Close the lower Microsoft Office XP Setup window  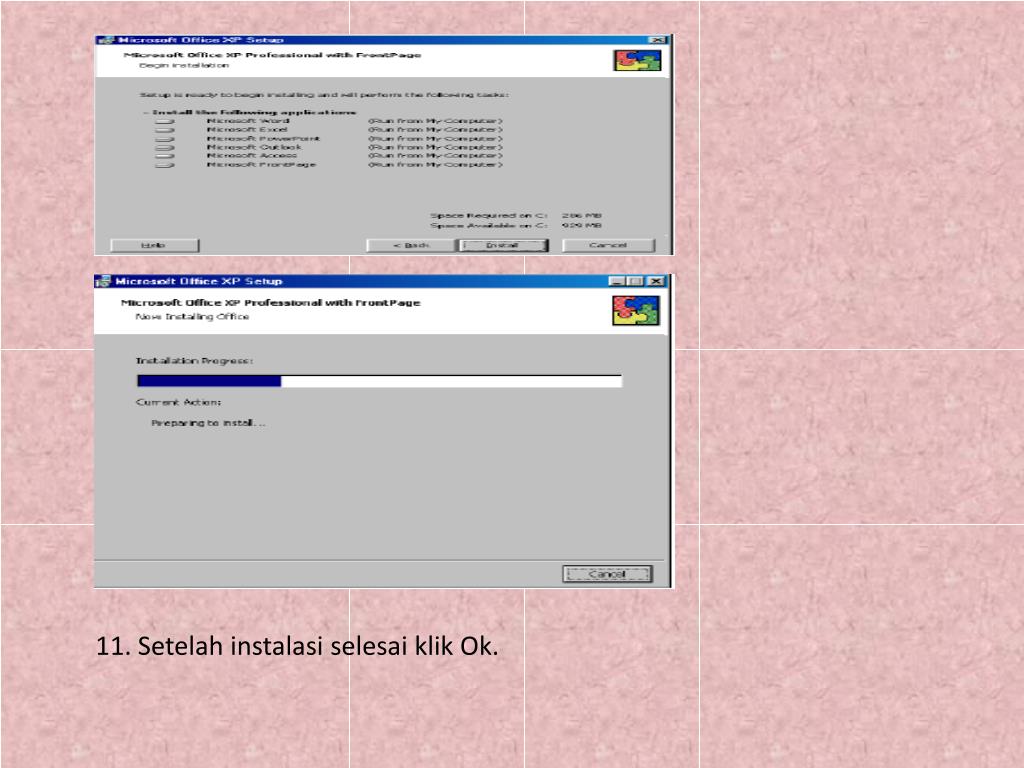pos(656,281)
